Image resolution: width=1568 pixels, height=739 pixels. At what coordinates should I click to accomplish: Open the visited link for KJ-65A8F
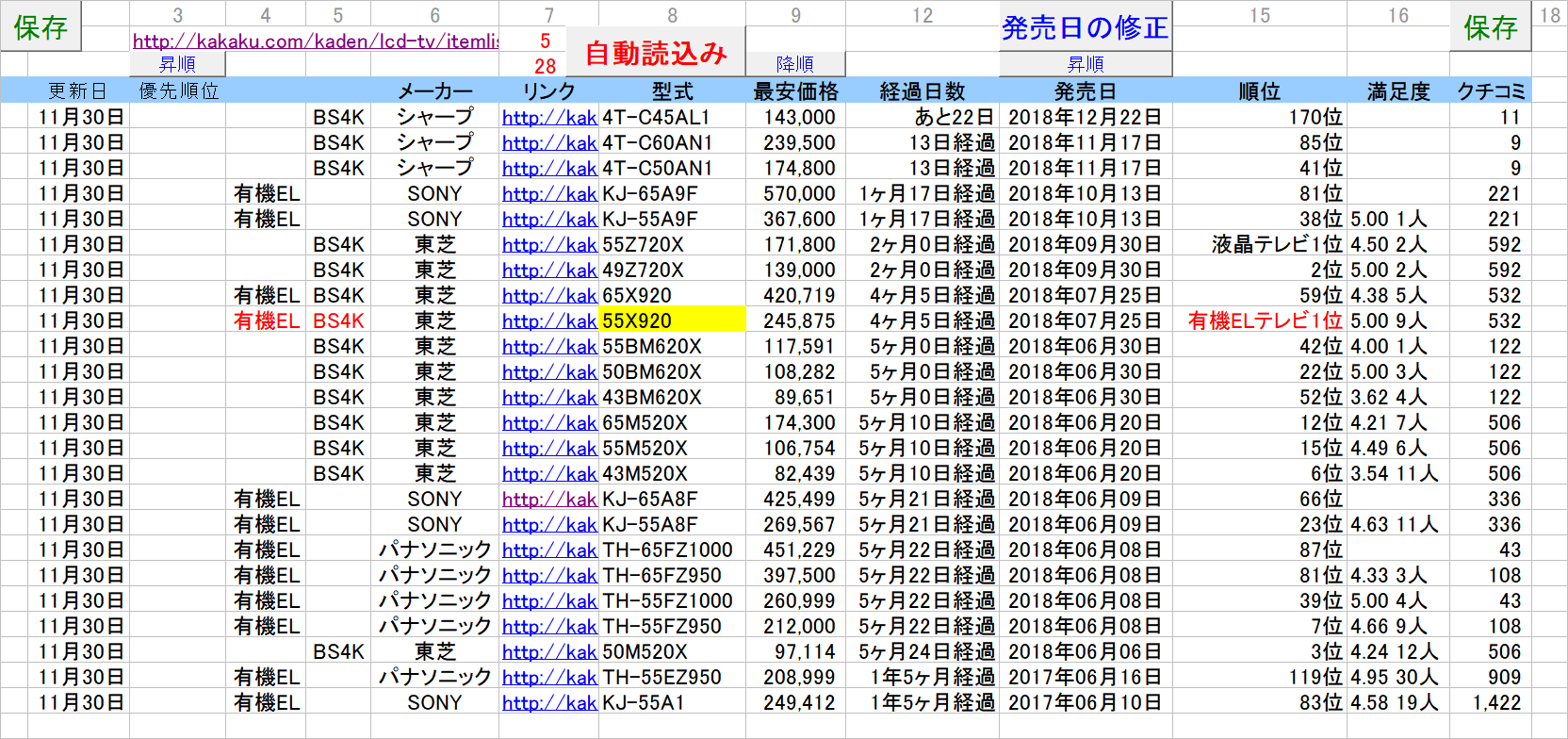549,499
